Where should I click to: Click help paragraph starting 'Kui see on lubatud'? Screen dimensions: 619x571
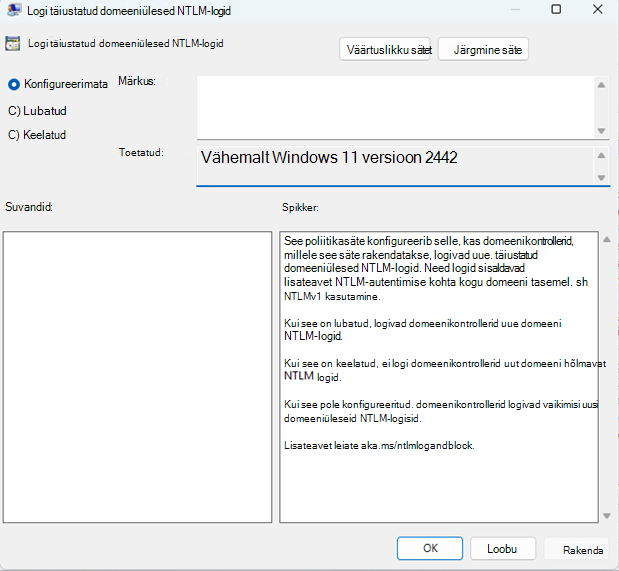click(x=422, y=330)
